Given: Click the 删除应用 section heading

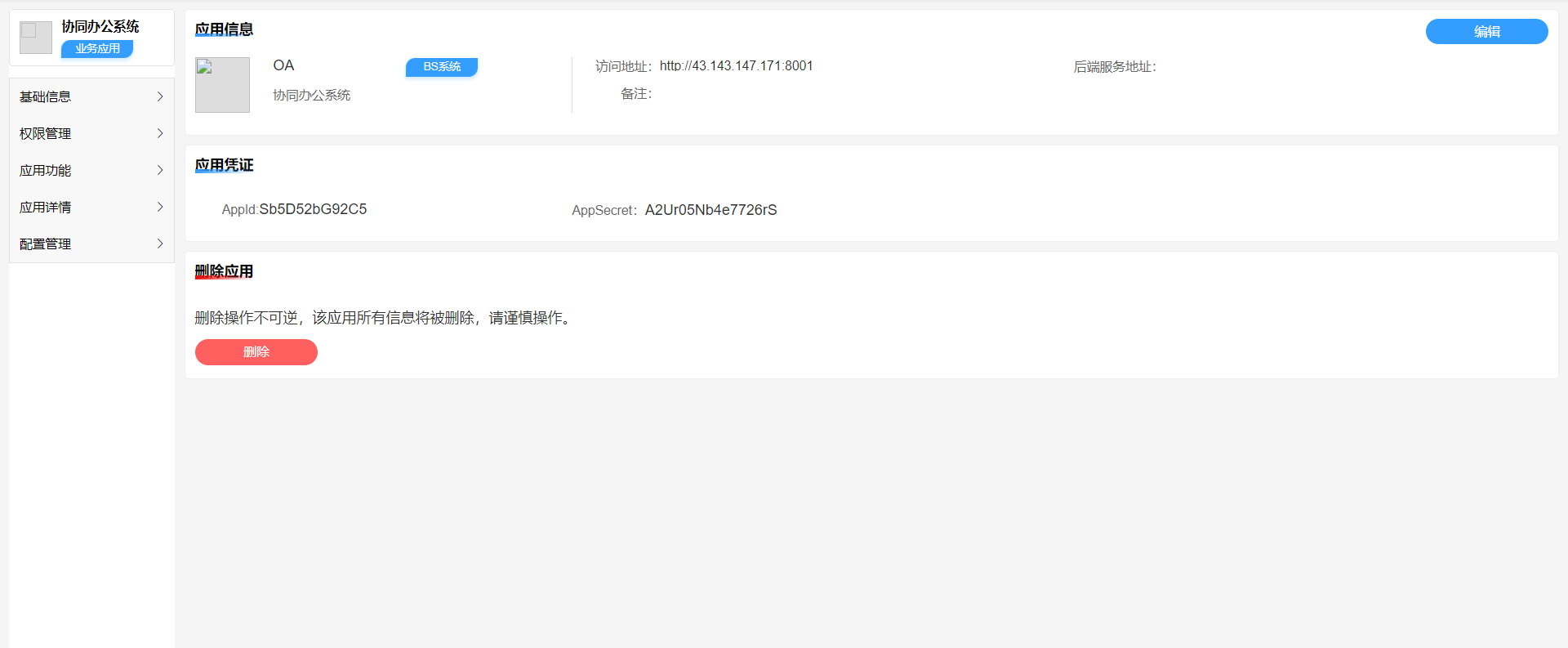Looking at the screenshot, I should 224,271.
